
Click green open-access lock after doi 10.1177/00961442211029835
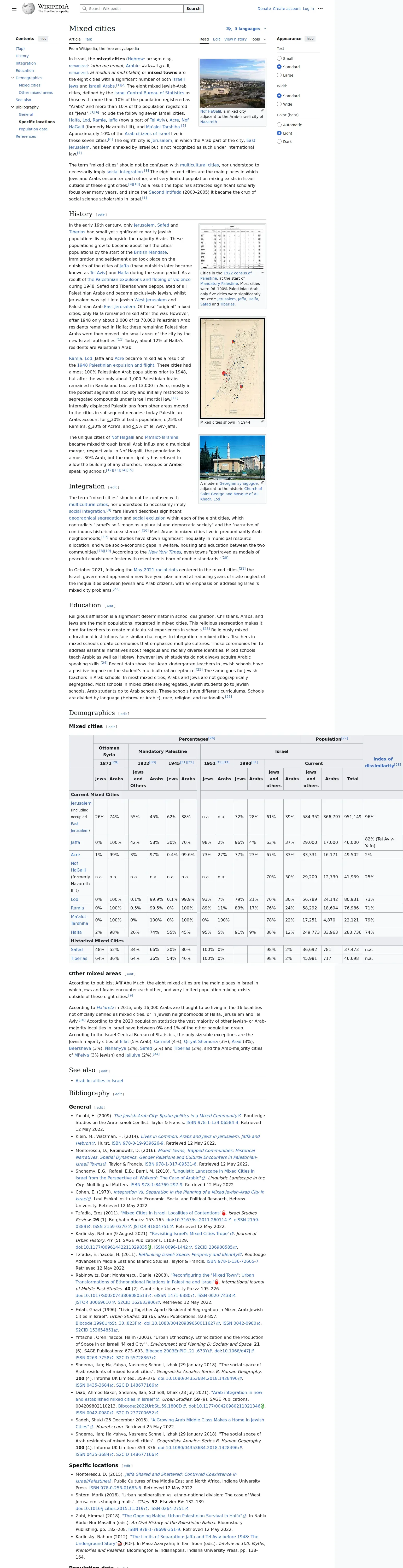point(150,1247)
